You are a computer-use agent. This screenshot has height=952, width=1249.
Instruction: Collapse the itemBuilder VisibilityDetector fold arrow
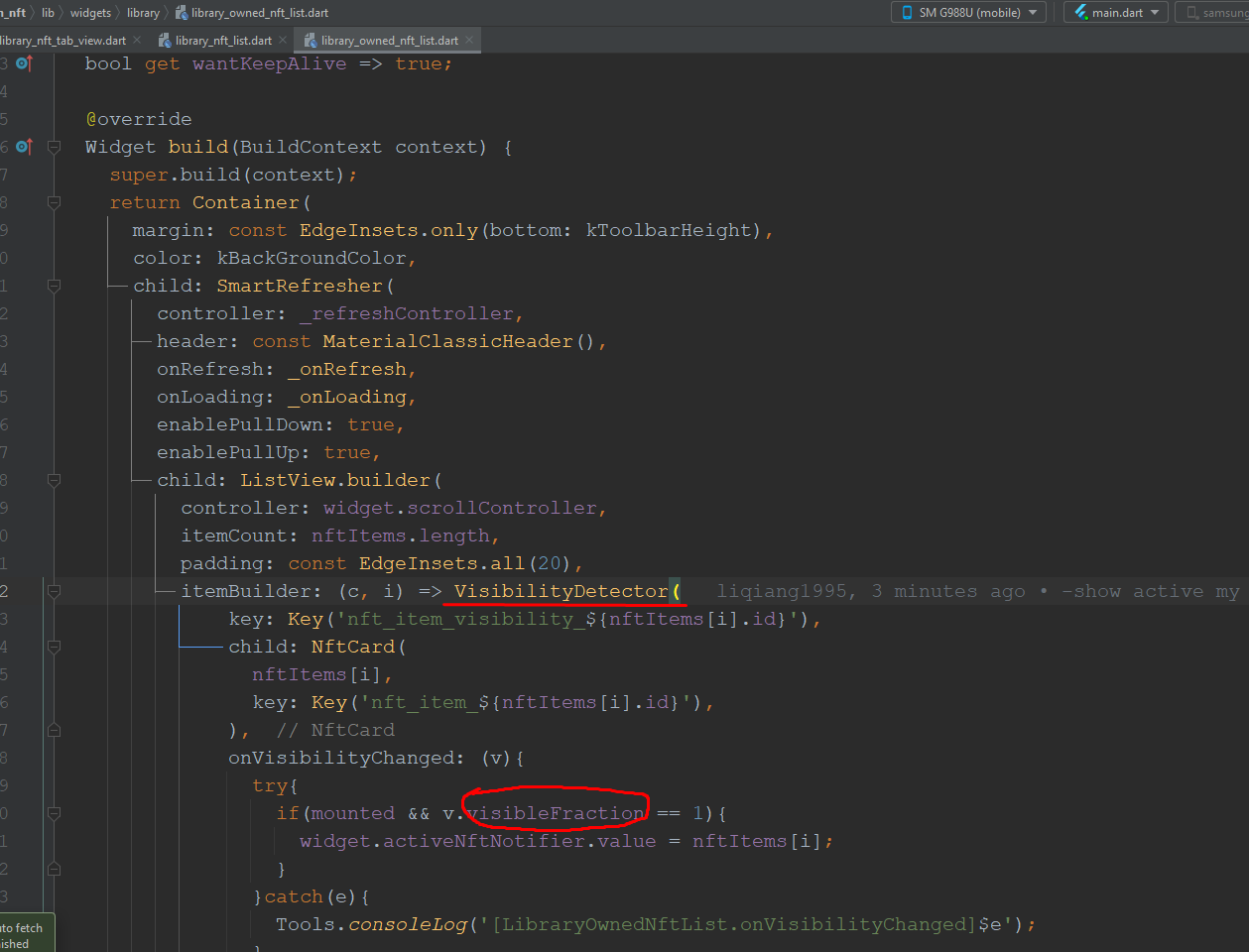tap(55, 590)
